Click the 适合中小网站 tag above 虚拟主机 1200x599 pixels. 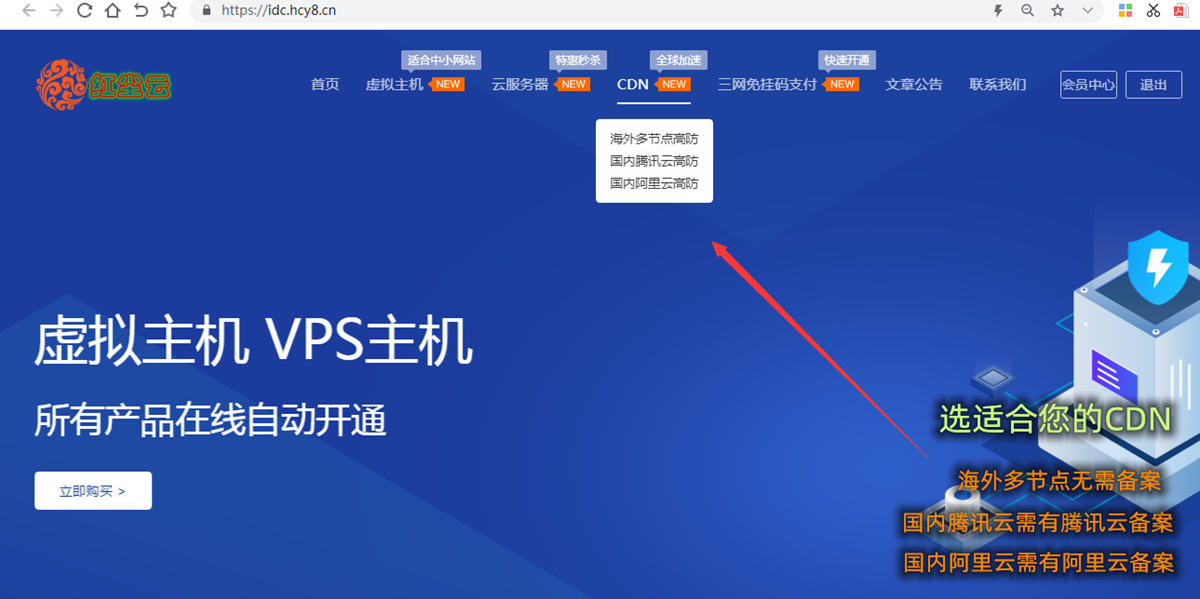[x=441, y=60]
